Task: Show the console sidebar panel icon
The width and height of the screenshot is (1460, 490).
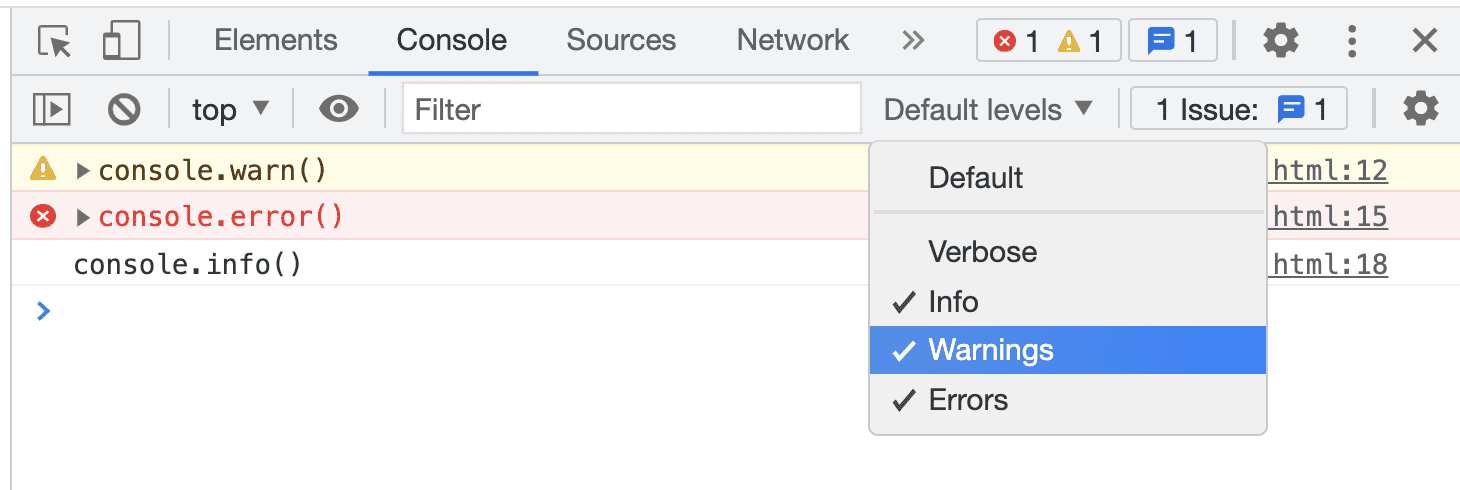Action: click(51, 109)
